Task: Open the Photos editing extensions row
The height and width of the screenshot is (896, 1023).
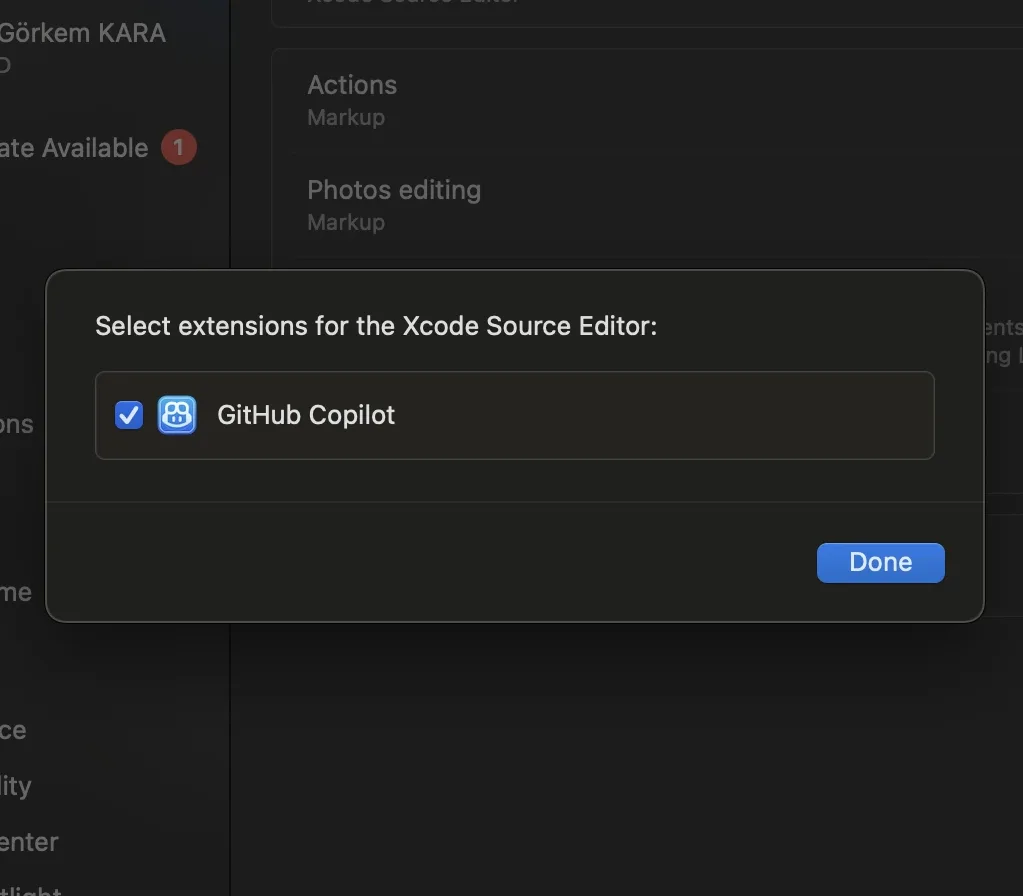Action: point(647,206)
